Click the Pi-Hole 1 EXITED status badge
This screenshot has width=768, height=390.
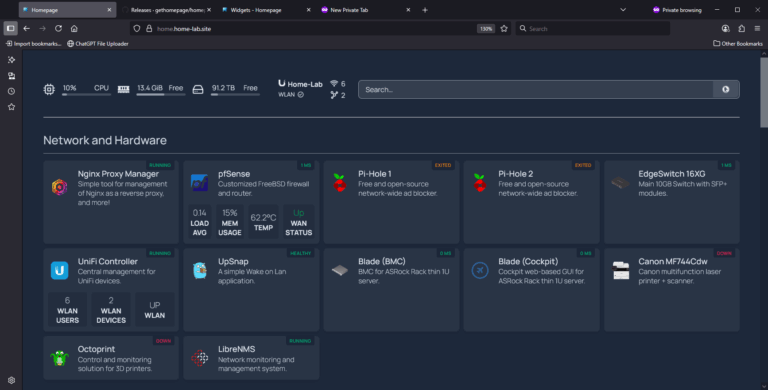click(x=443, y=165)
